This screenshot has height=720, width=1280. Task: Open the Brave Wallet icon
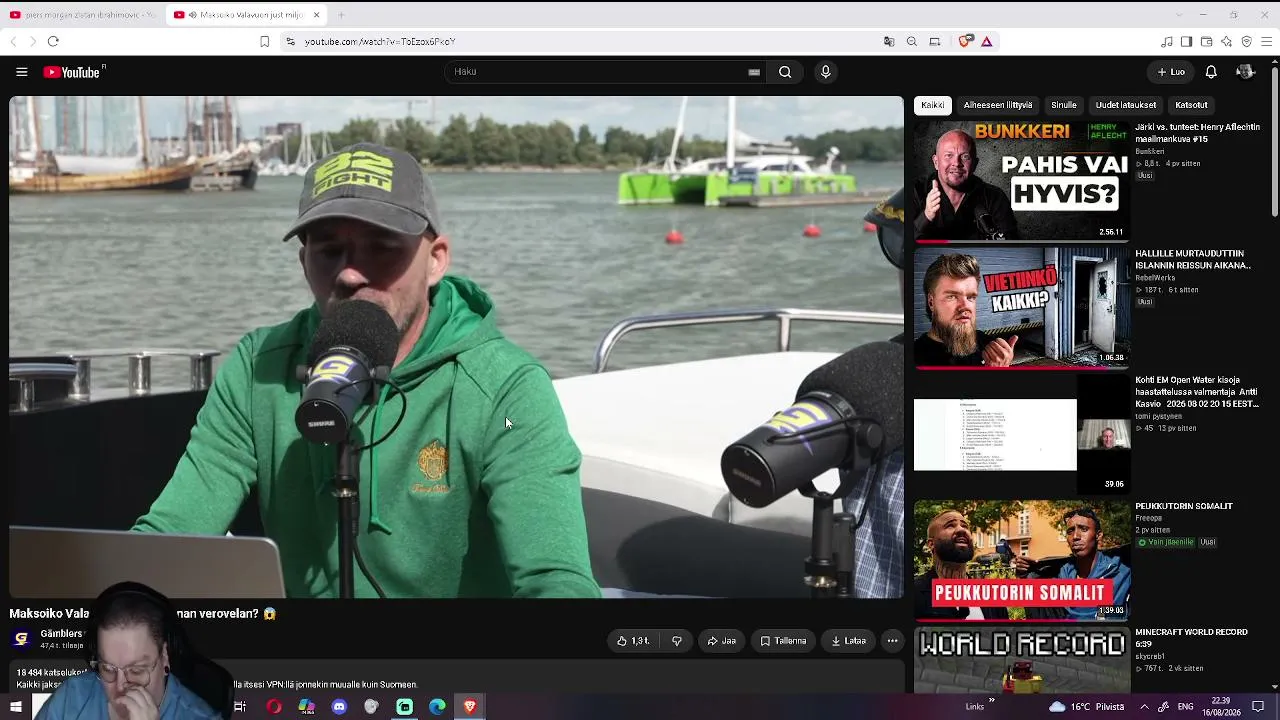[1206, 41]
